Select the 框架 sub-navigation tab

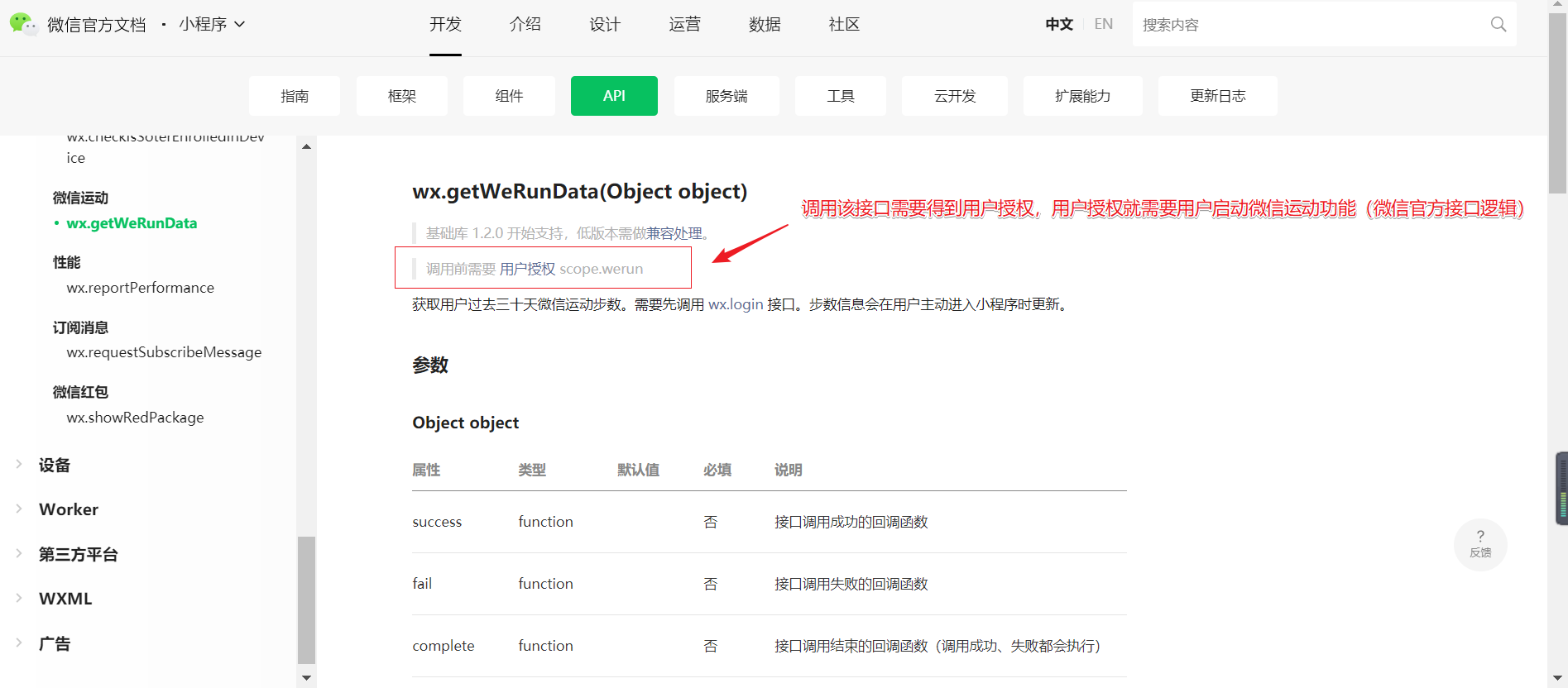(402, 96)
